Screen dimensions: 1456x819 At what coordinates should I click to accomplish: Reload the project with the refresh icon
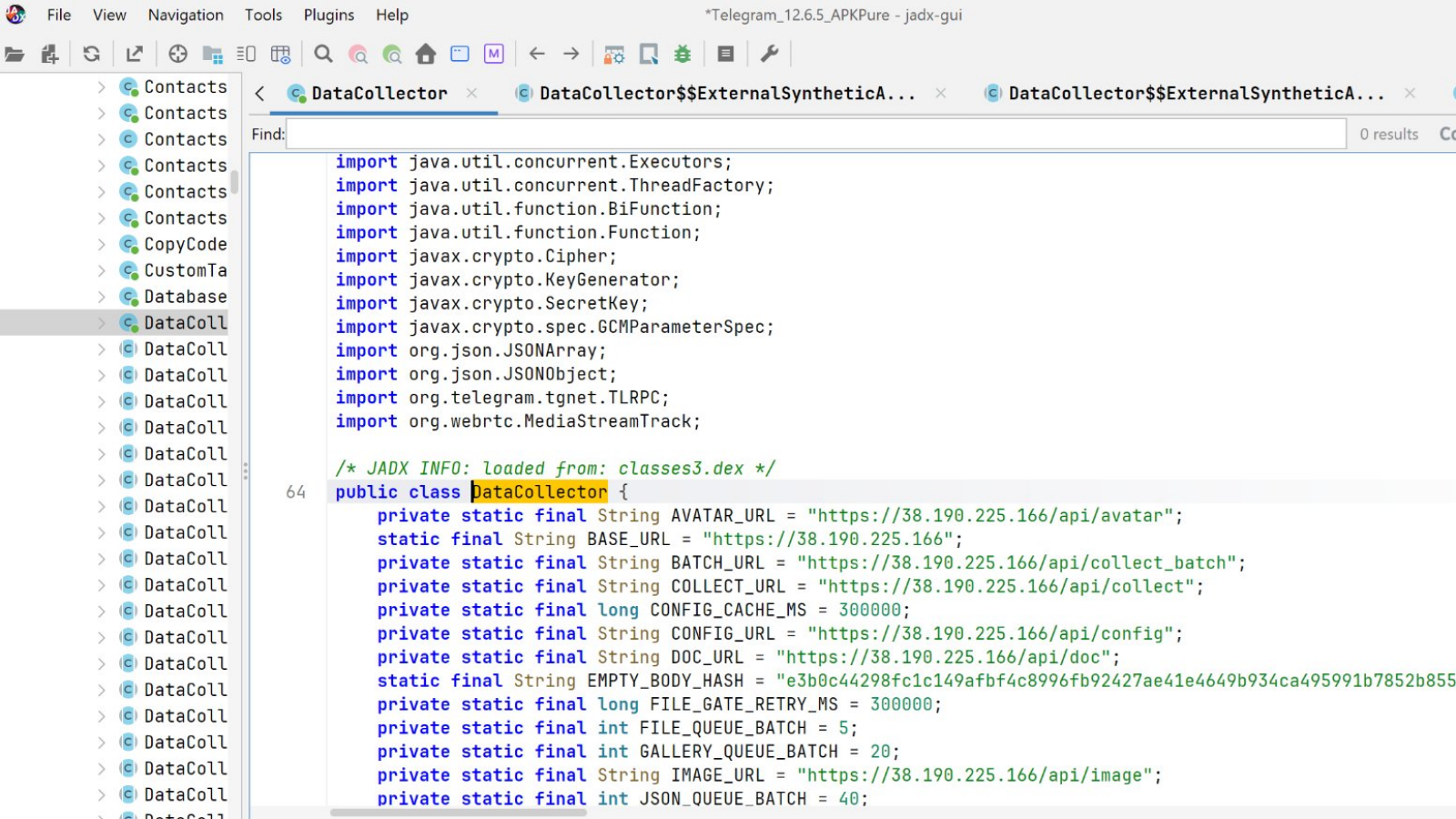(91, 55)
